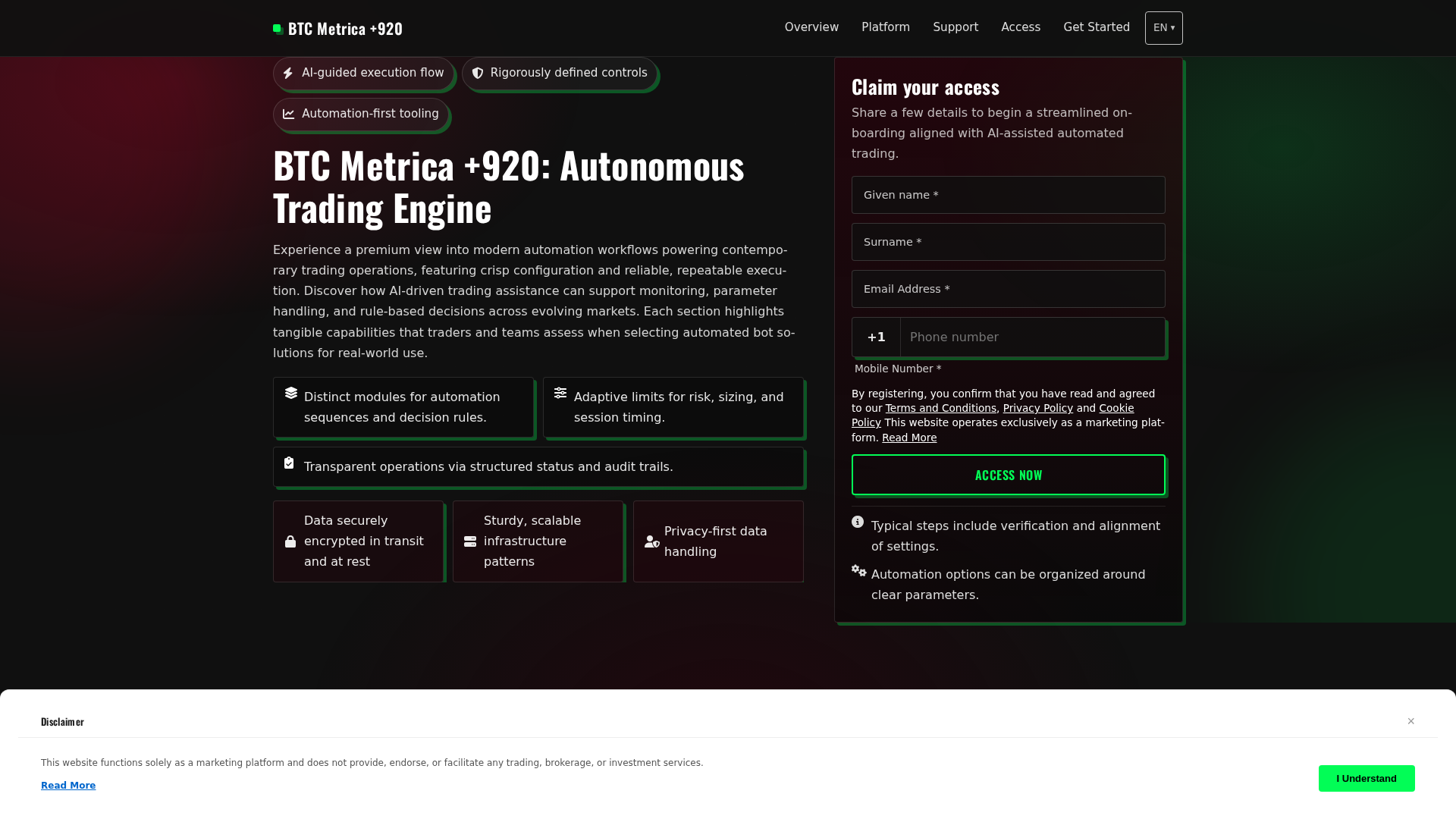Click the Sturdy, scalable infrastructure patterns text
The image size is (1456, 819).
532,541
